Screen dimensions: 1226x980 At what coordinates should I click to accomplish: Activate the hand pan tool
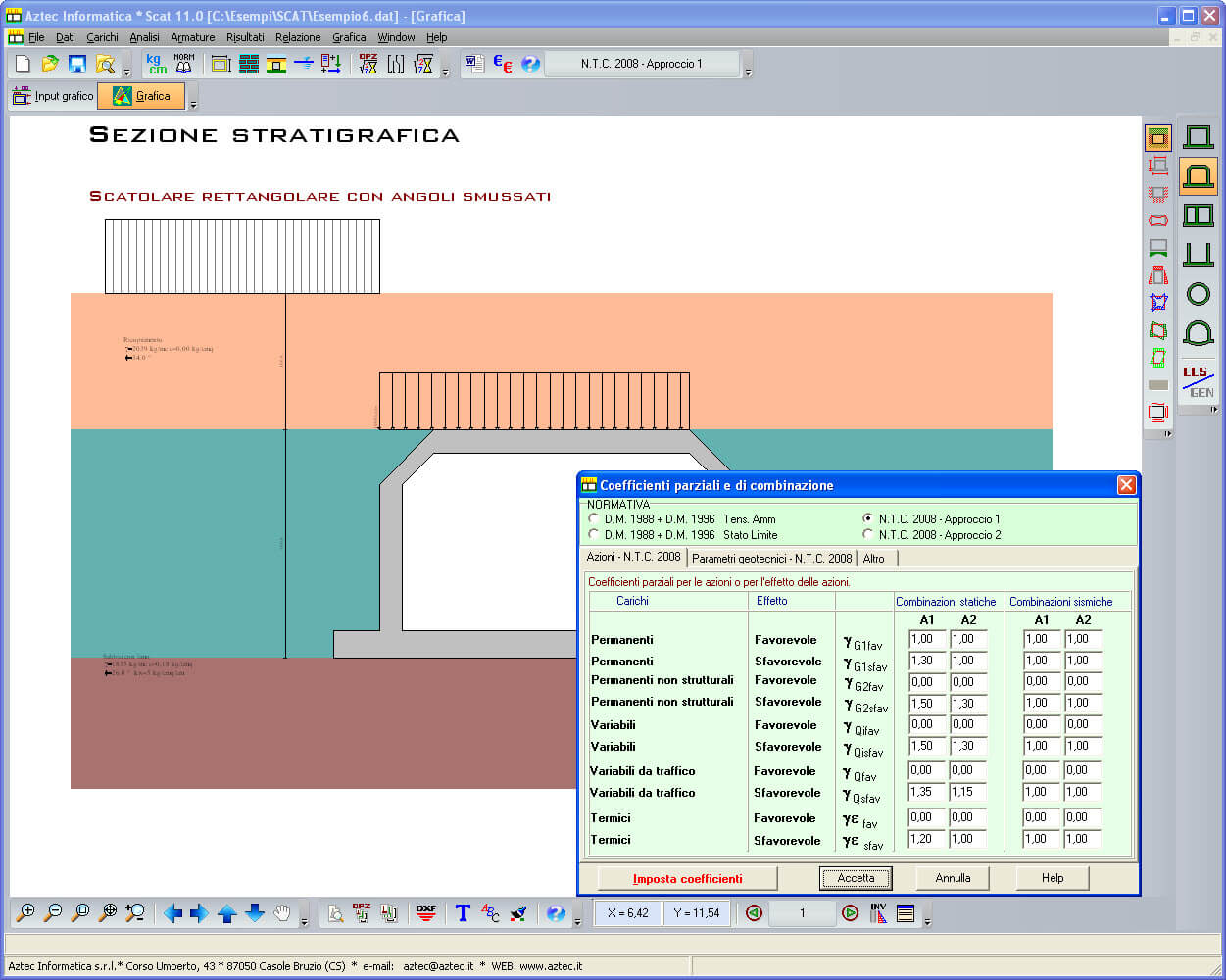(x=282, y=913)
